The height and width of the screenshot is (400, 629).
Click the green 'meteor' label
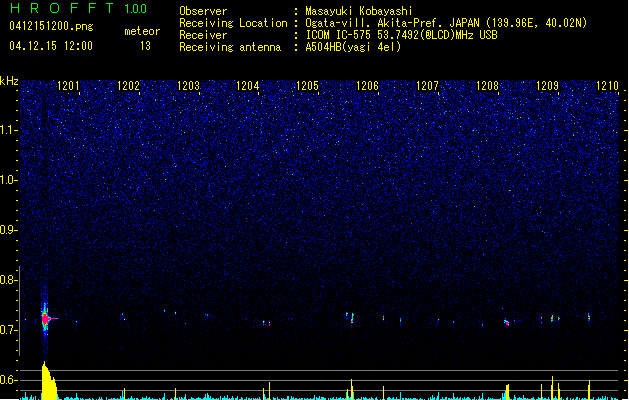[142, 31]
